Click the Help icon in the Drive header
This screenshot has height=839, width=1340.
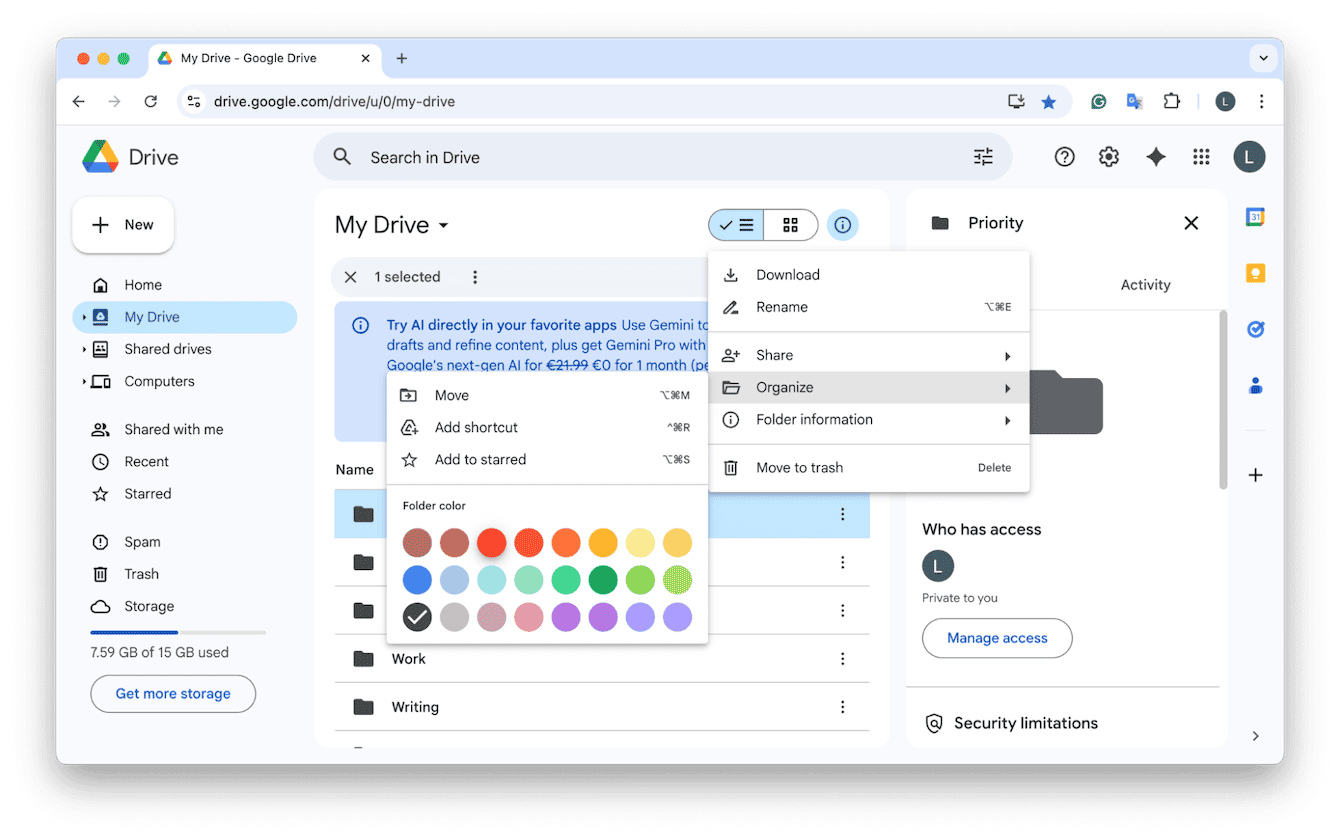coord(1064,157)
